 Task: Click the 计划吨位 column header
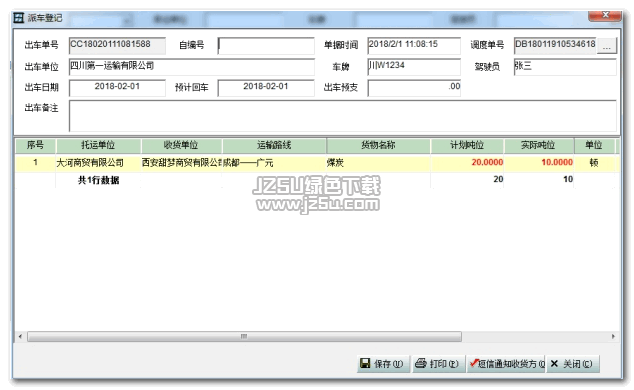(467, 145)
